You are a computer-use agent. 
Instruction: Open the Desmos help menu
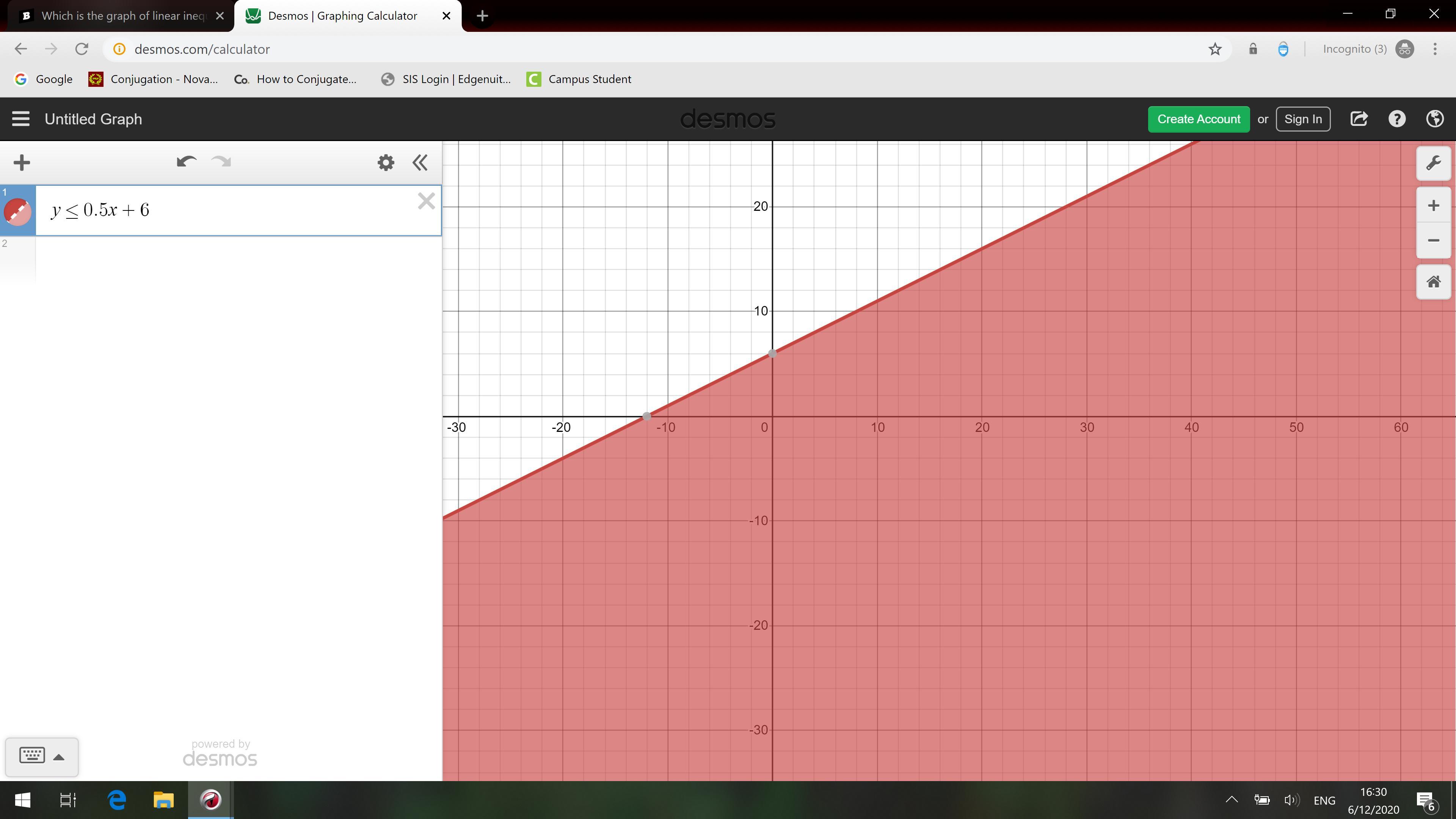pos(1396,119)
